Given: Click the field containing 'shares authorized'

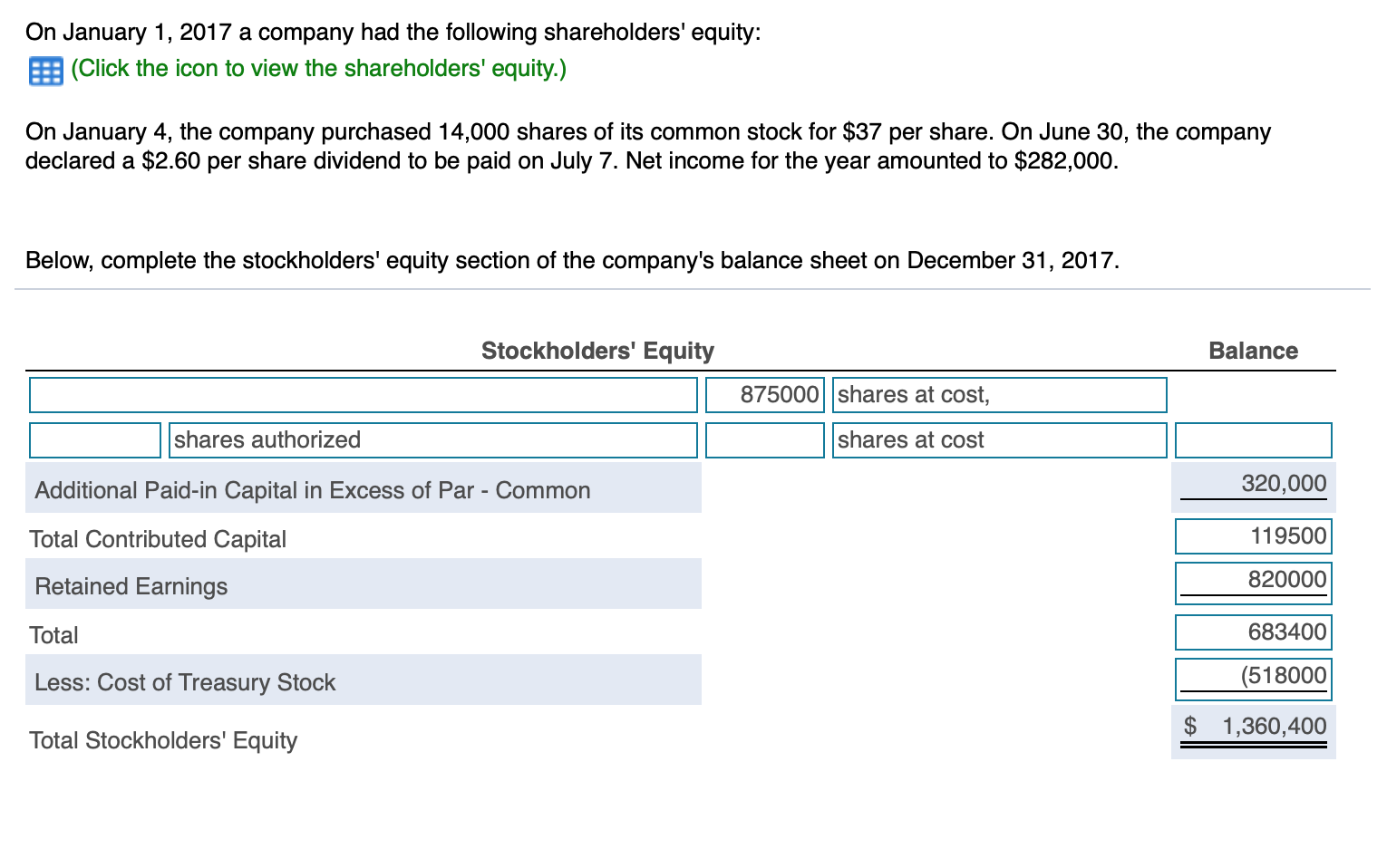Looking at the screenshot, I should pos(432,439).
